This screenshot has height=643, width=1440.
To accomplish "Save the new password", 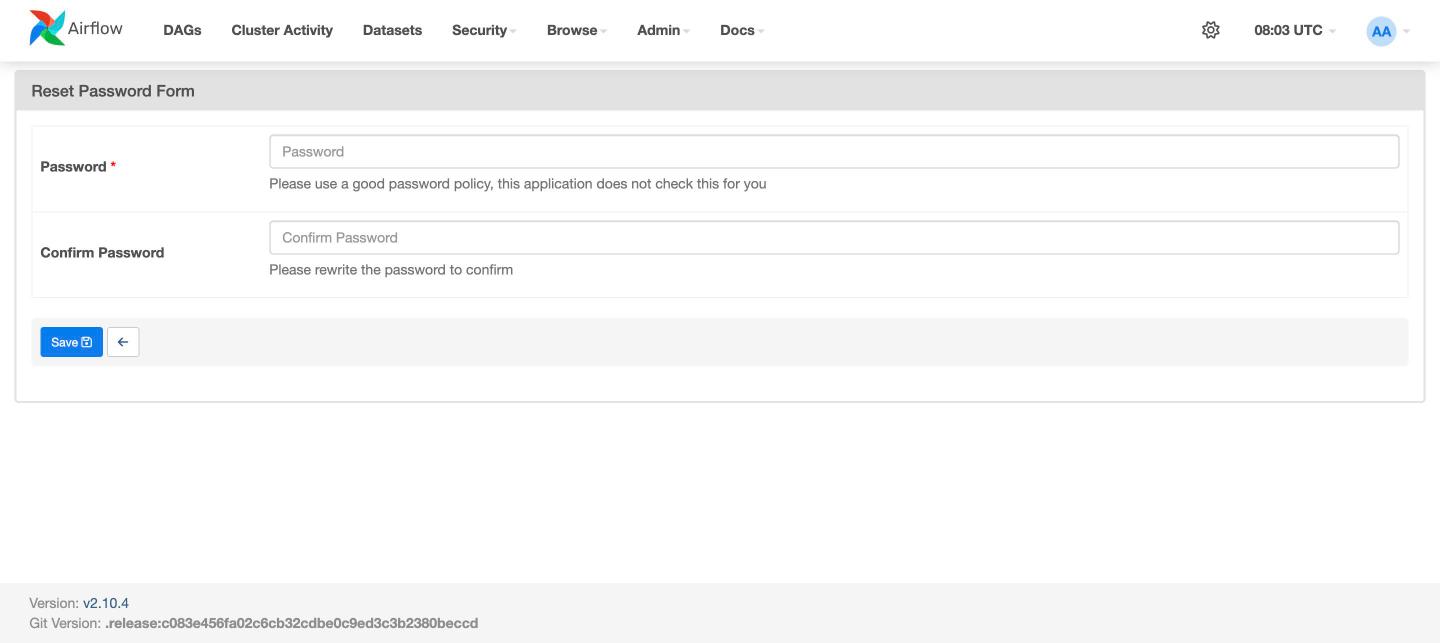I will [x=71, y=342].
